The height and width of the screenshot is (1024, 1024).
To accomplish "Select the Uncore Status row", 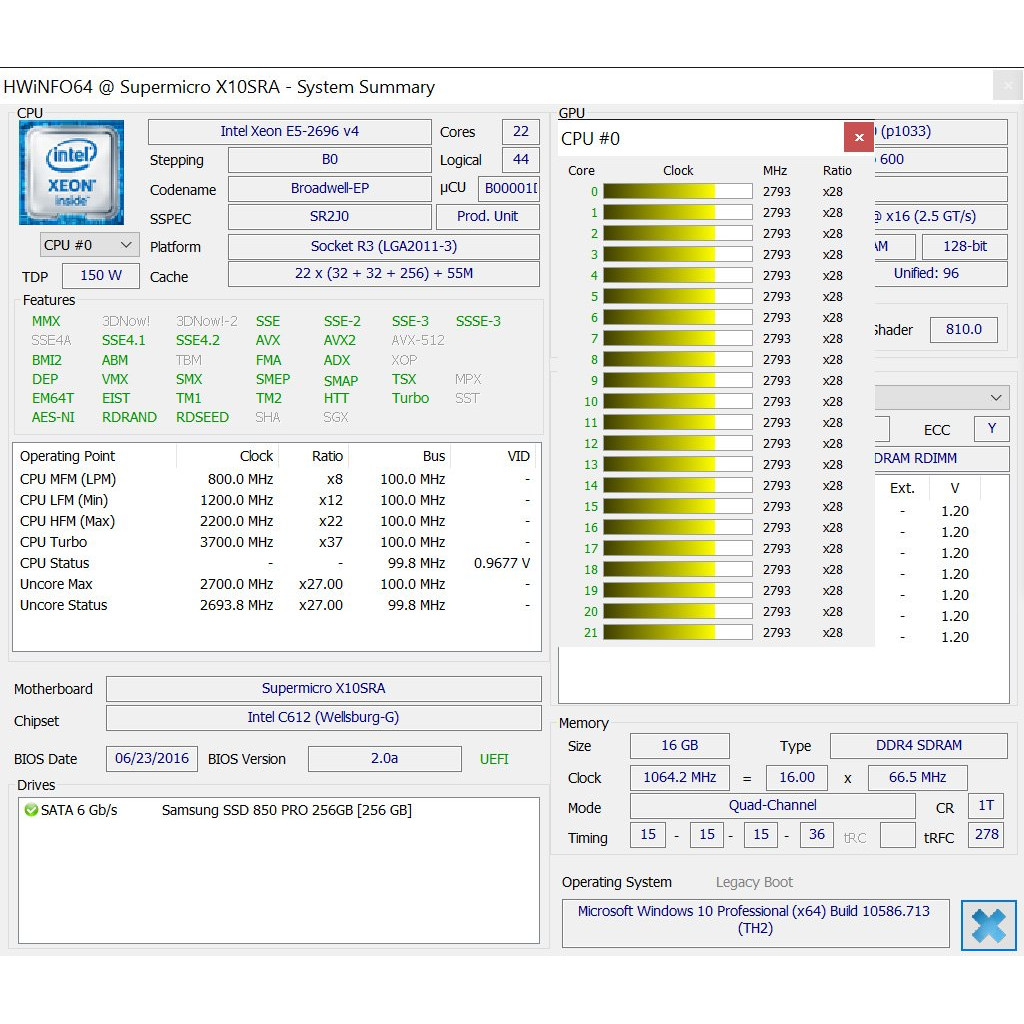I will [276, 605].
